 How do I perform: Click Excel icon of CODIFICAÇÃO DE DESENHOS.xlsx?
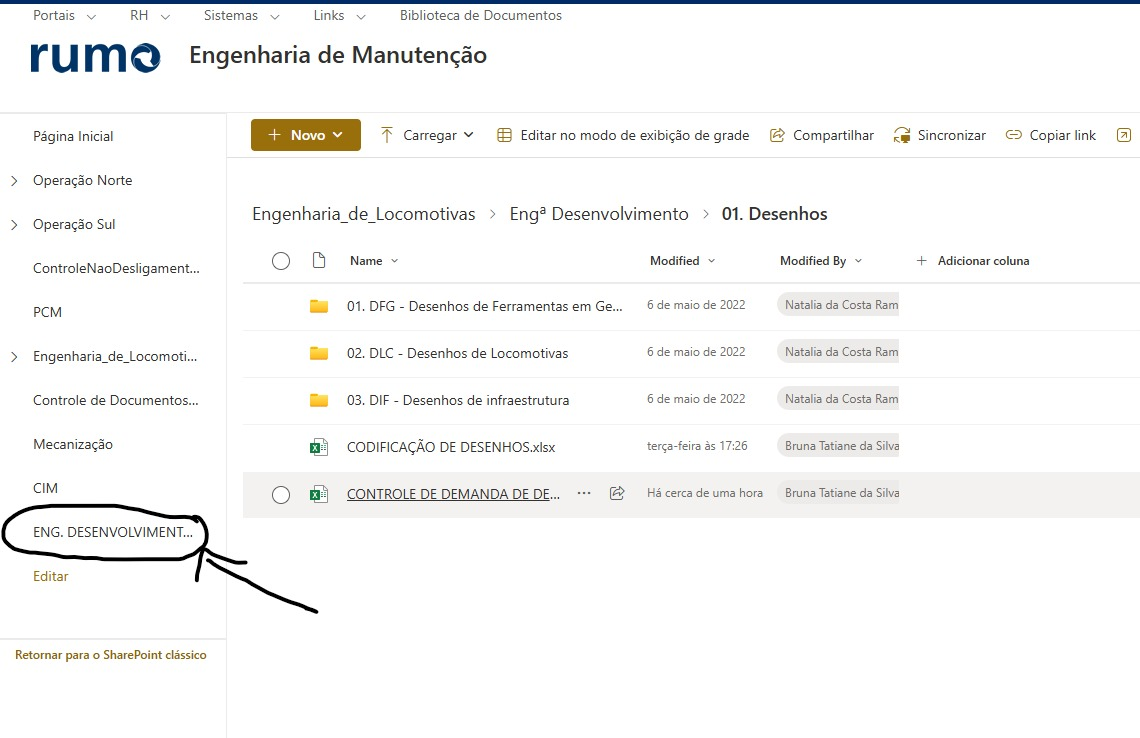318,447
